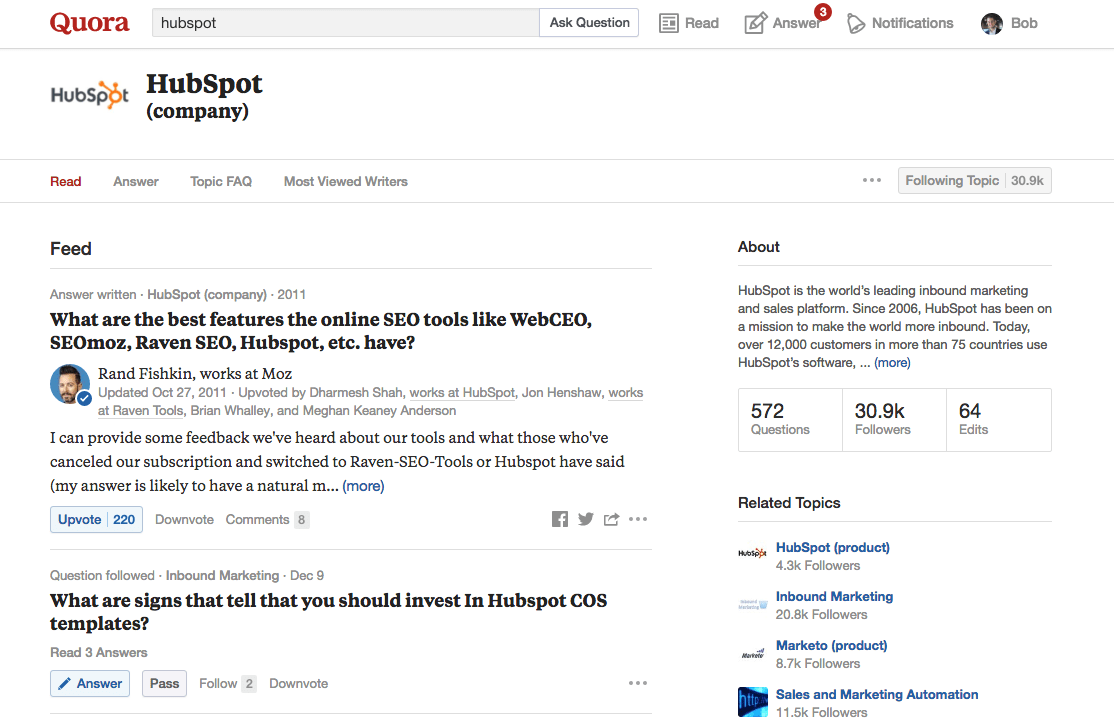Screen dimensions: 1114x728
Task: Follow the COS templates question
Action: (x=227, y=683)
